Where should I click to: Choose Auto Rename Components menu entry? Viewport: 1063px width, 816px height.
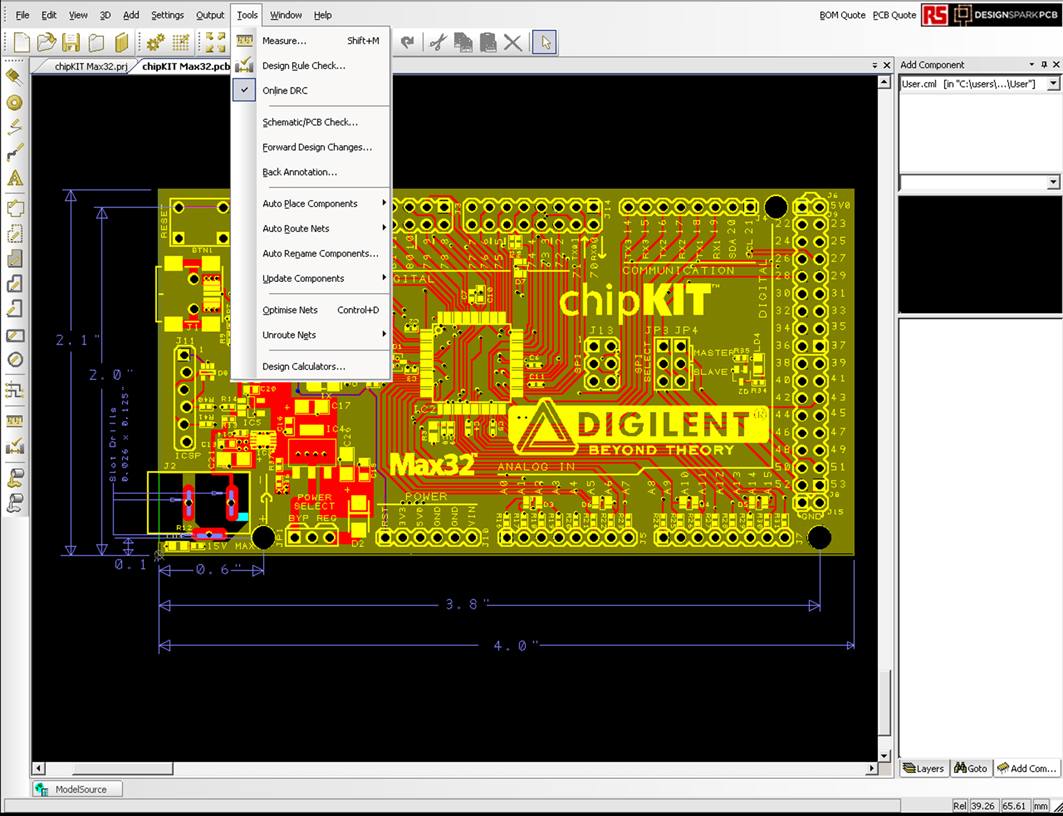[311, 253]
